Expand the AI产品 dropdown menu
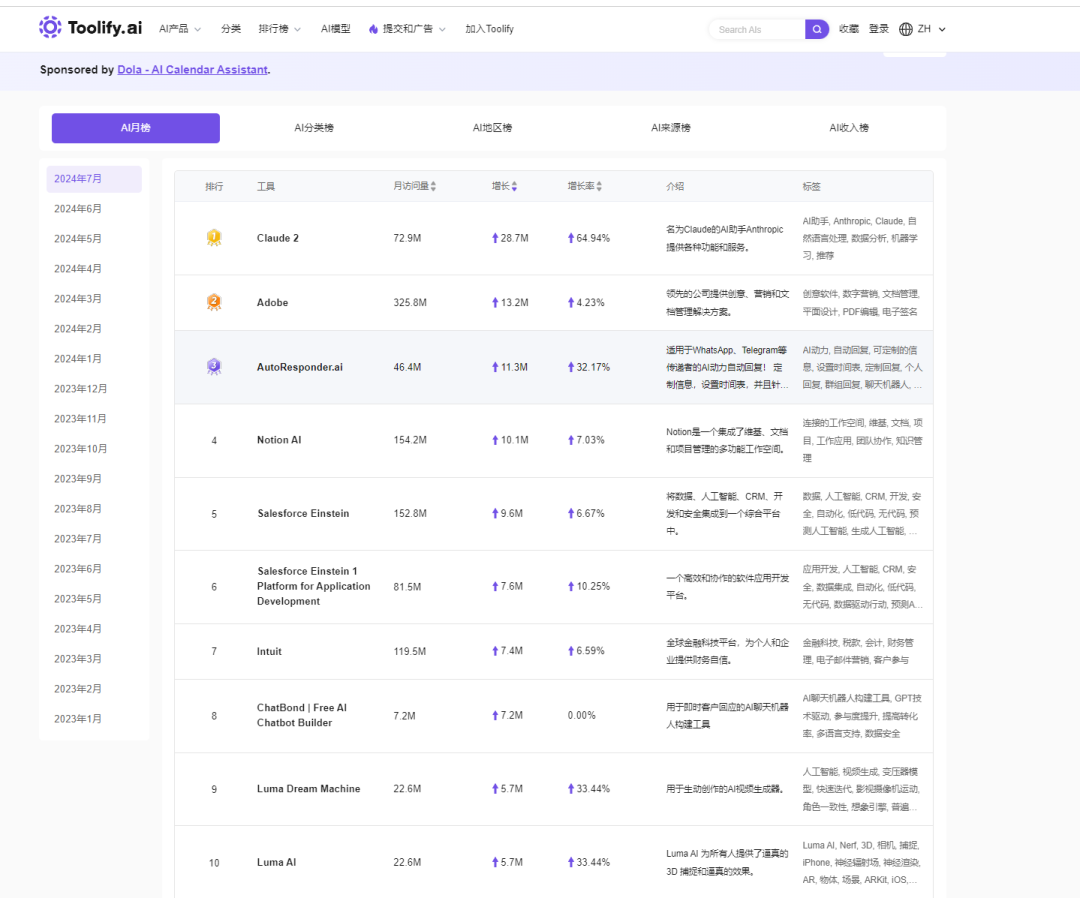 (x=180, y=29)
